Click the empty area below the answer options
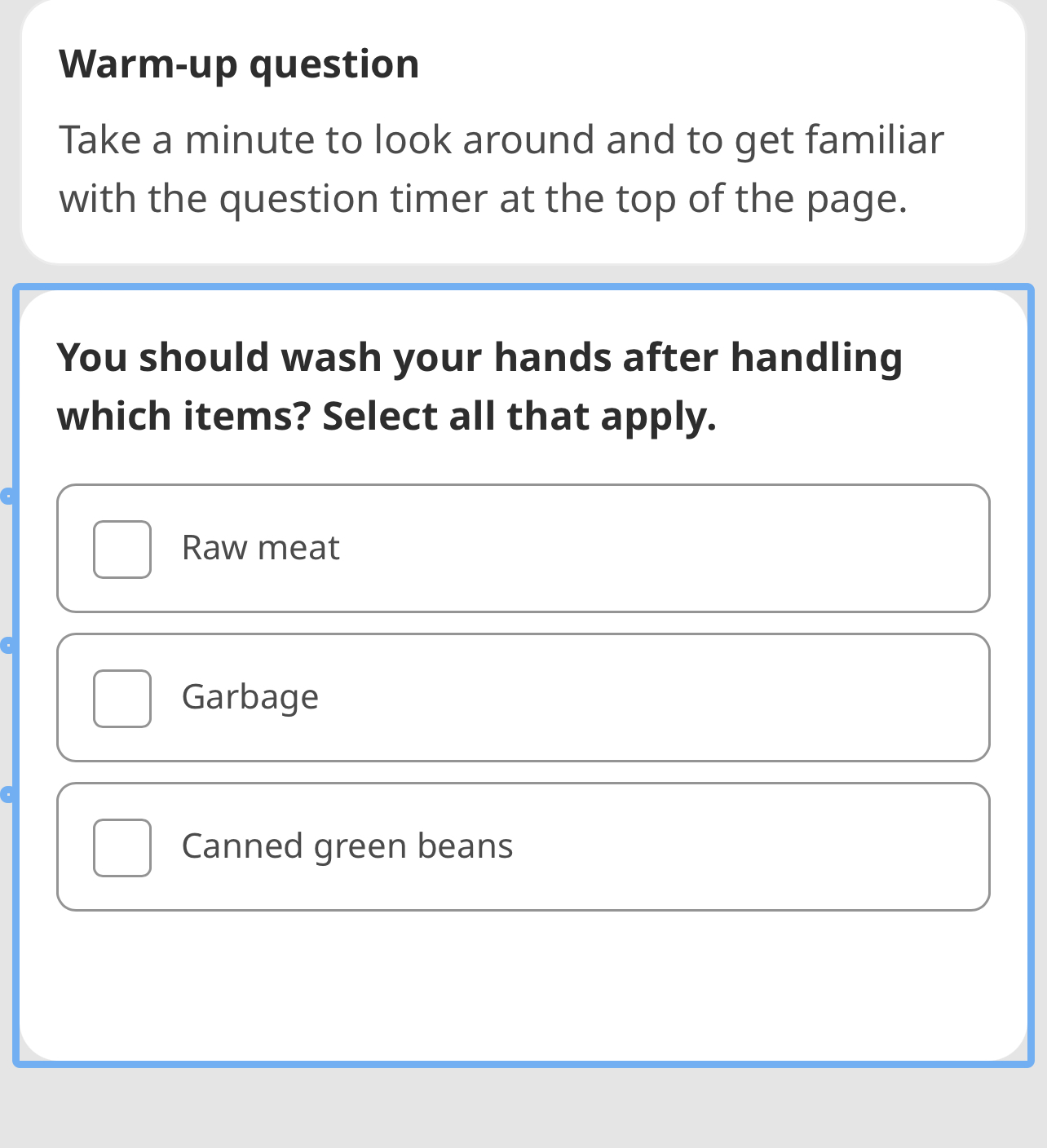The width and height of the screenshot is (1047, 1148). [523, 987]
